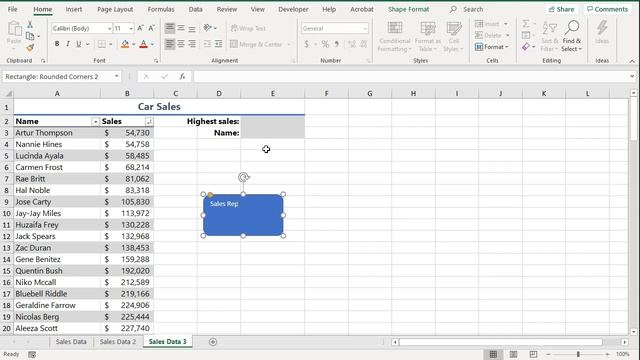The height and width of the screenshot is (360, 640).
Task: Click the Font Color A icon
Action: 143,44
